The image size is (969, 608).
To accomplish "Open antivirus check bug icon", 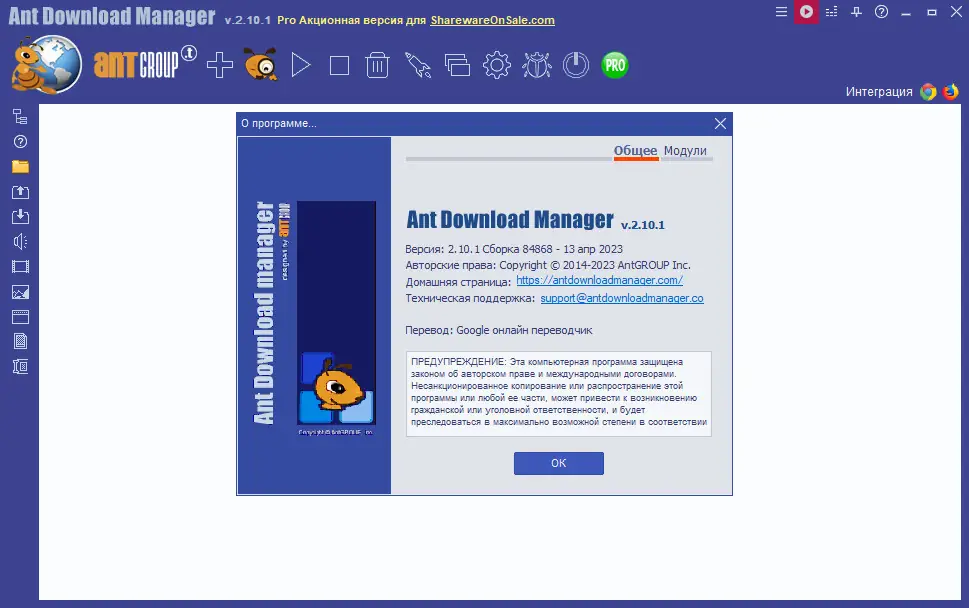I will [x=534, y=65].
